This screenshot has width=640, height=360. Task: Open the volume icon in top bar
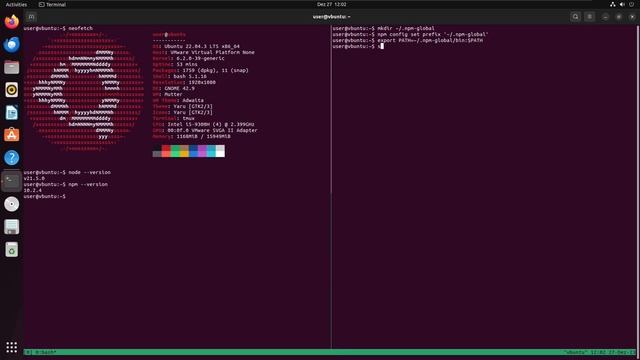(622, 4)
